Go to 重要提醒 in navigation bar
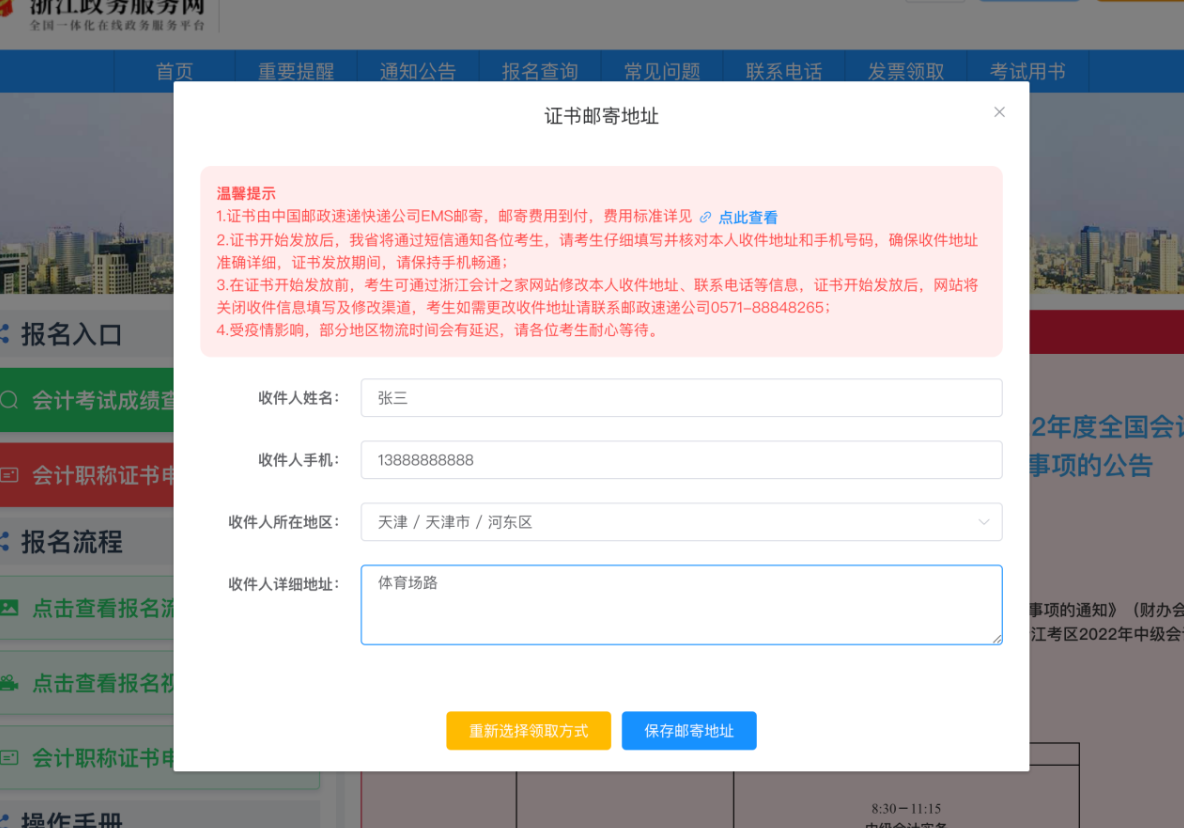Screen dimensions: 1184x828 pos(296,72)
